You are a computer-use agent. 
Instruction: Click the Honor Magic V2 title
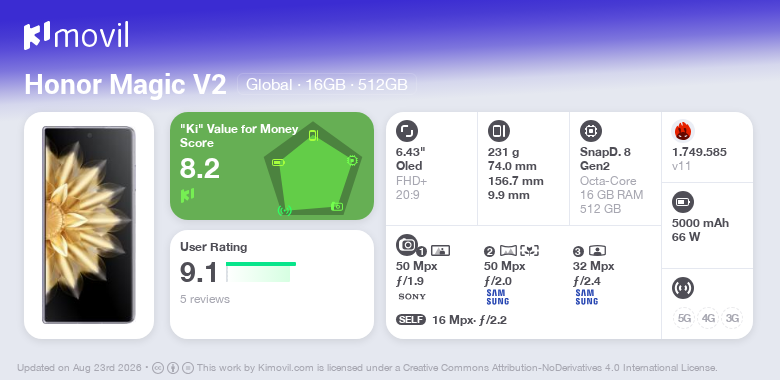(x=125, y=85)
